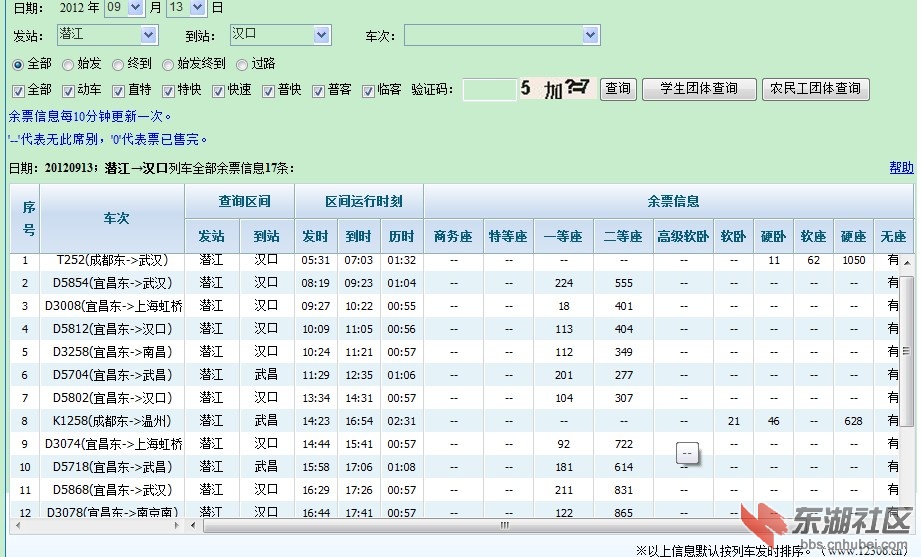Click left arrow of the seat columns horizontal scrollbar

pyautogui.click(x=193, y=525)
